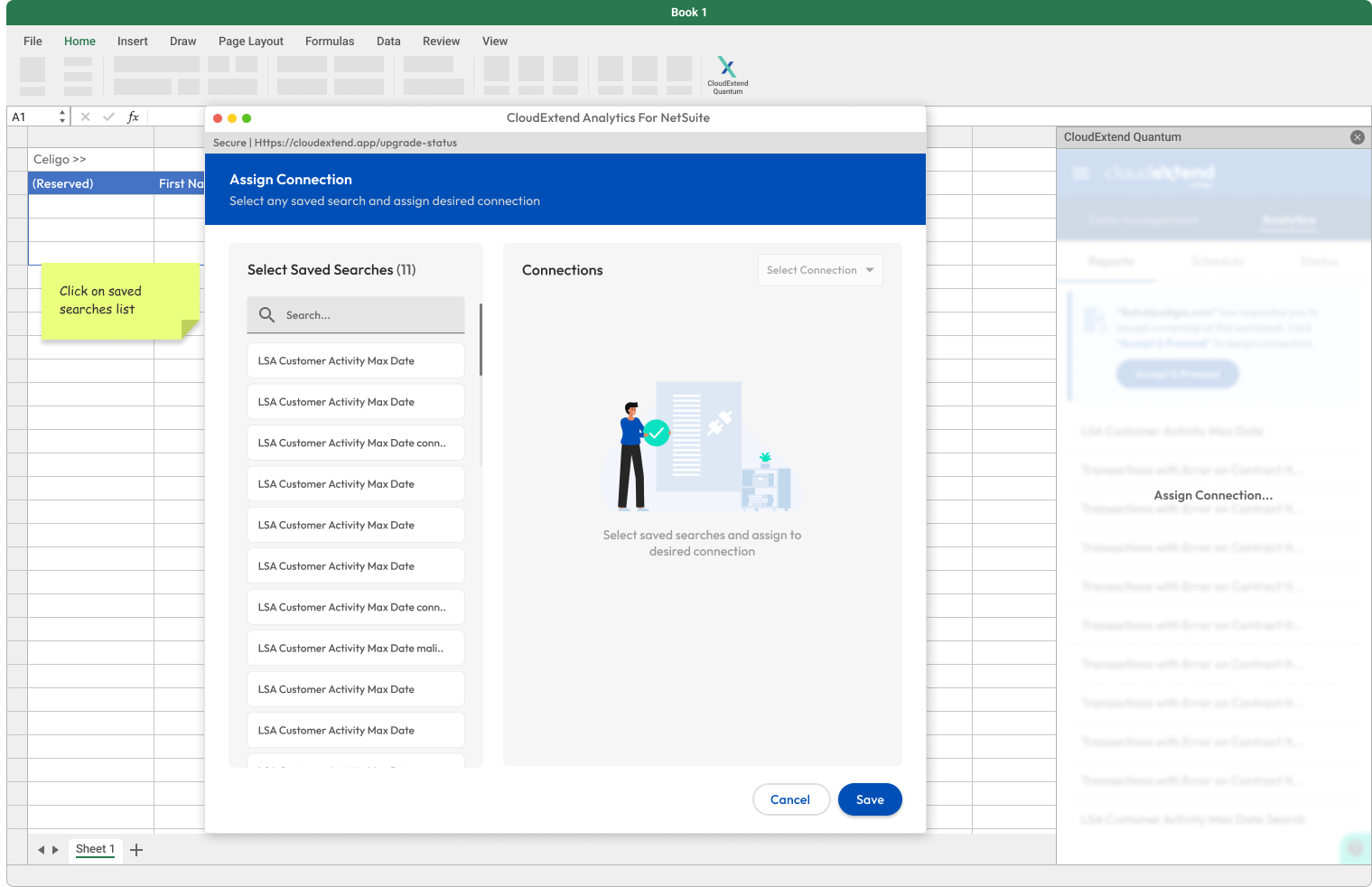Close the CloudExtend Quantum side panel

click(1357, 137)
